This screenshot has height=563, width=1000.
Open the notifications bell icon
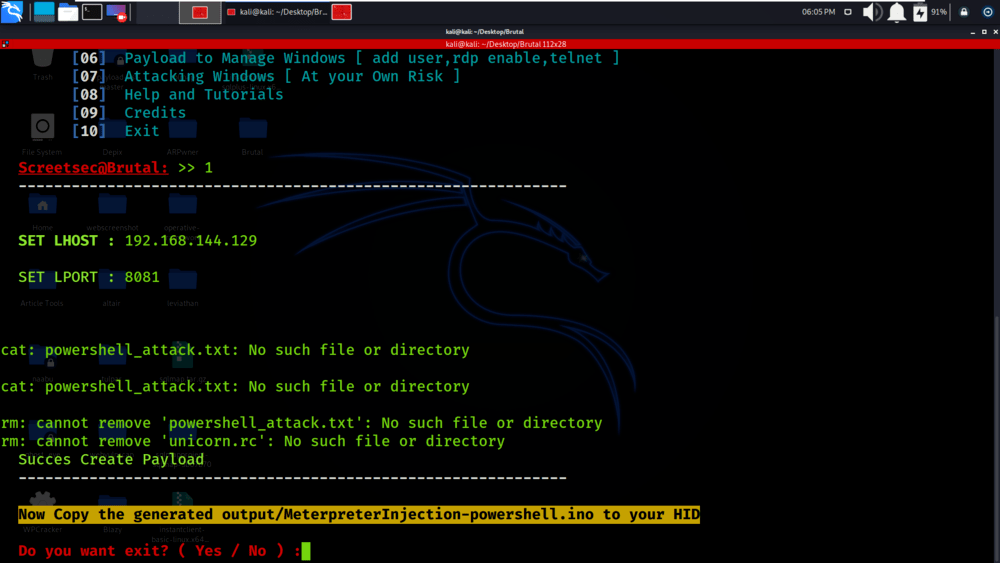[897, 12]
